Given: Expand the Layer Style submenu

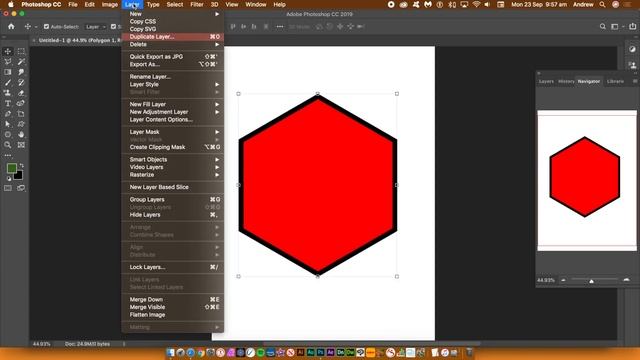Looking at the screenshot, I should (x=173, y=84).
